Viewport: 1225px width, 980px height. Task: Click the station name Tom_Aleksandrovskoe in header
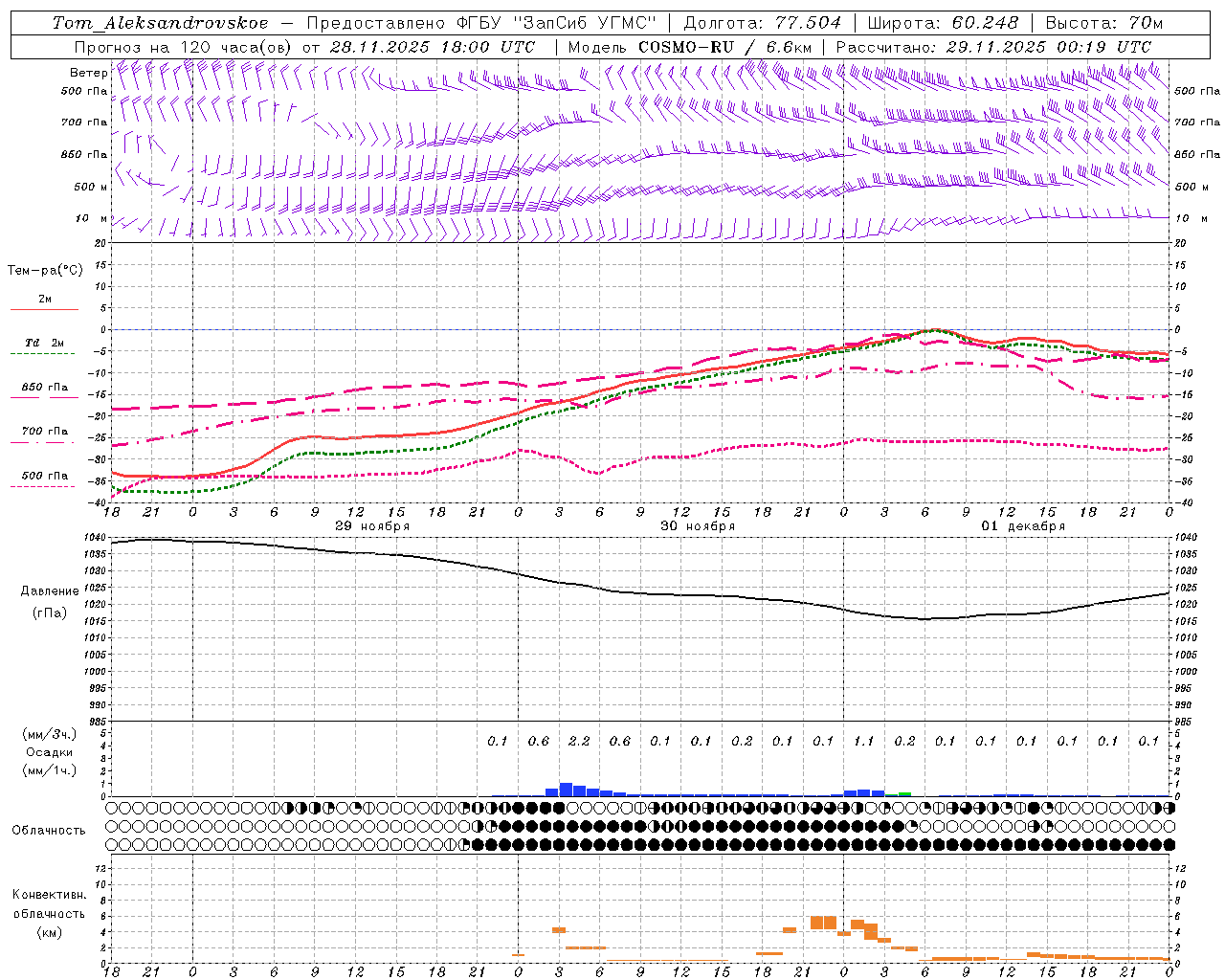pyautogui.click(x=161, y=23)
